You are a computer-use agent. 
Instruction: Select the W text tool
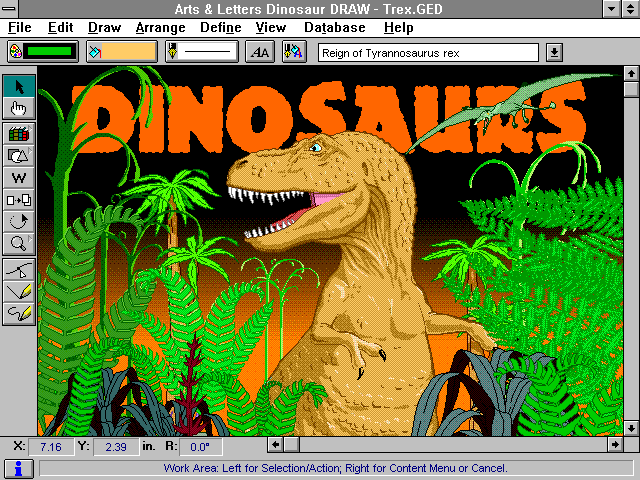click(x=19, y=178)
